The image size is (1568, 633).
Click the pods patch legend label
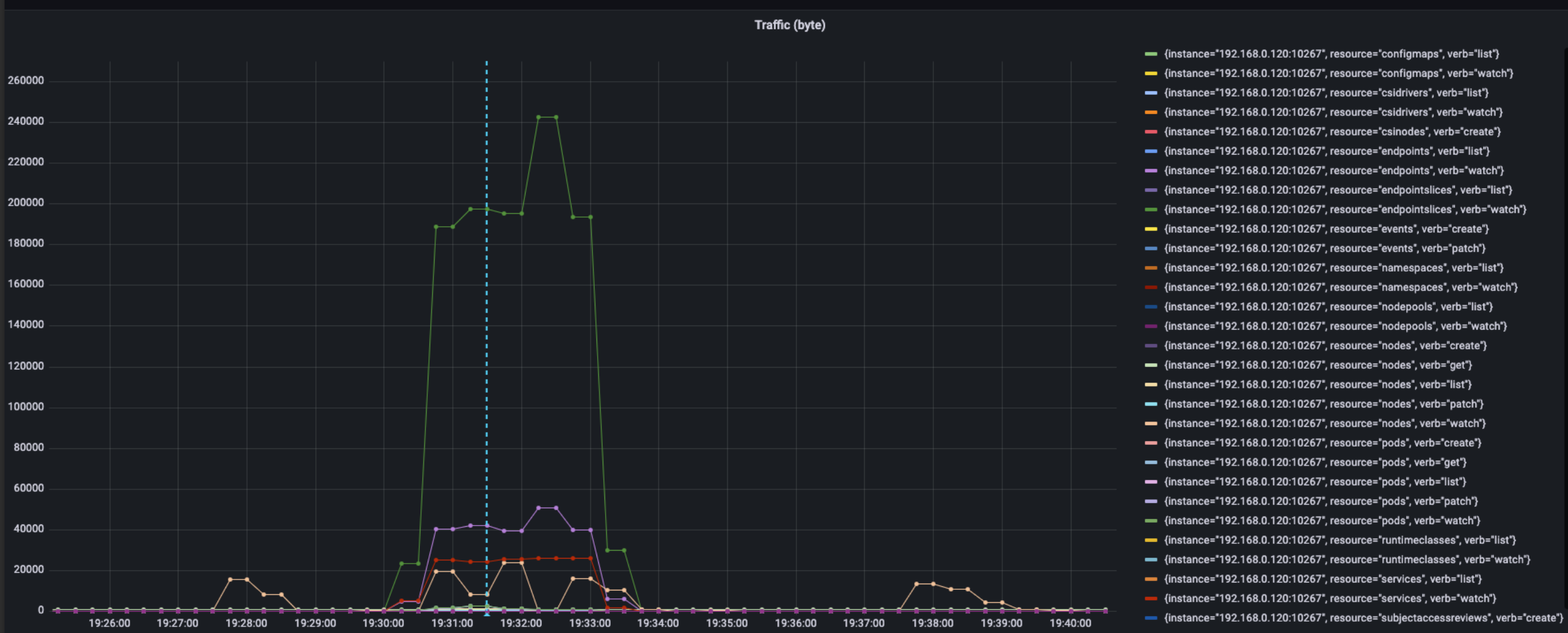tap(1321, 502)
